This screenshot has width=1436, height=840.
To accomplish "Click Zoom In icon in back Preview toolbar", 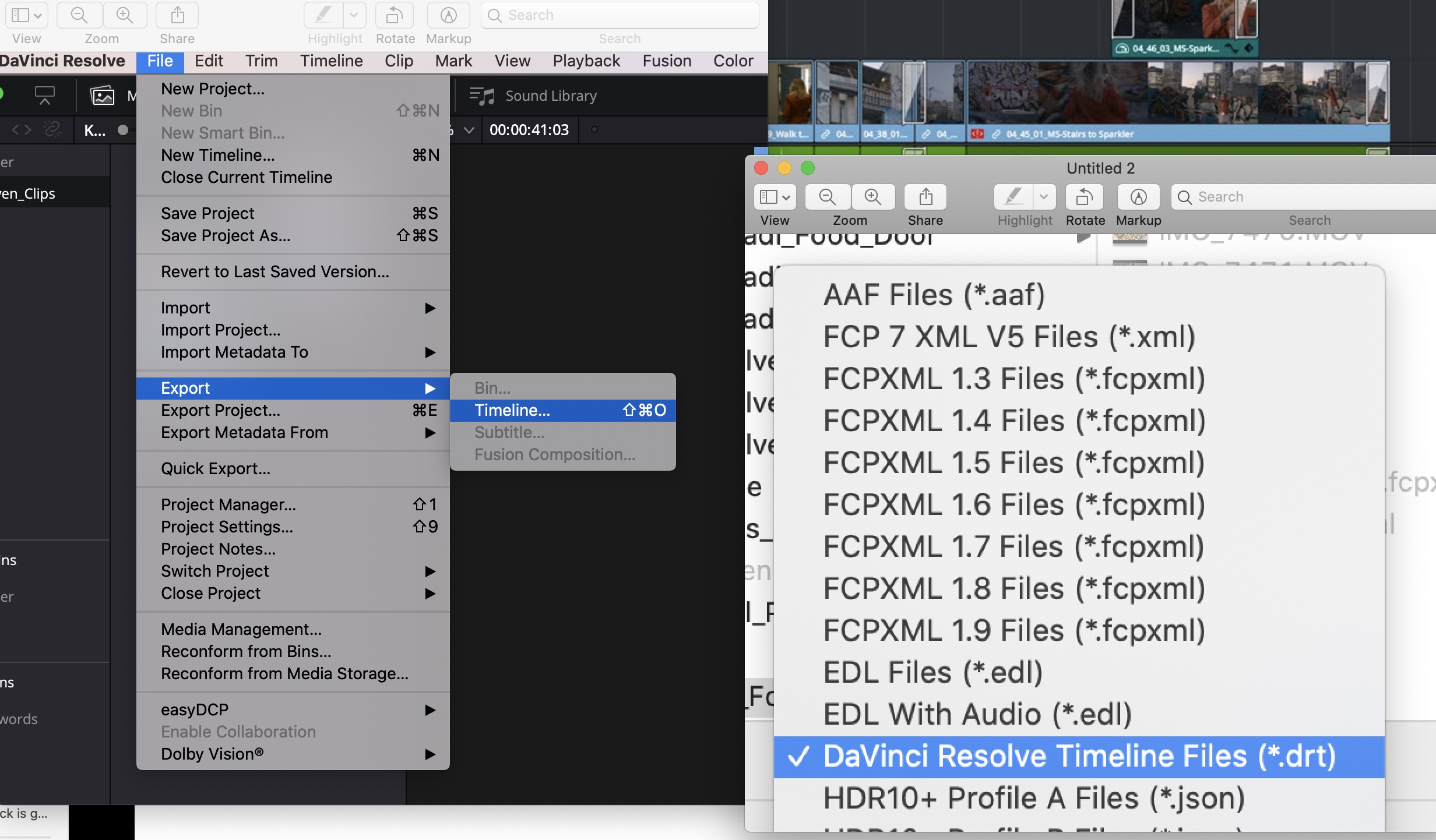I will (x=125, y=15).
